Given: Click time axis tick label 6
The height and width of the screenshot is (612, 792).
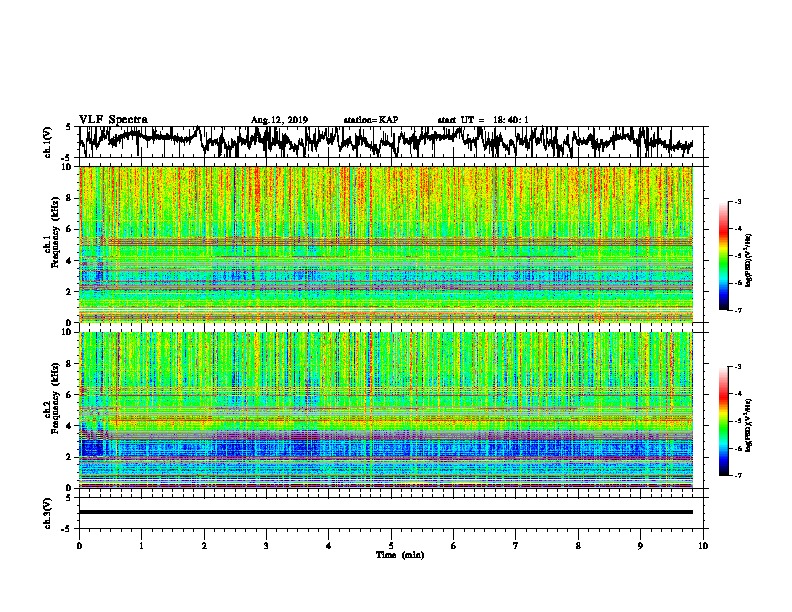Looking at the screenshot, I should pyautogui.click(x=453, y=546).
